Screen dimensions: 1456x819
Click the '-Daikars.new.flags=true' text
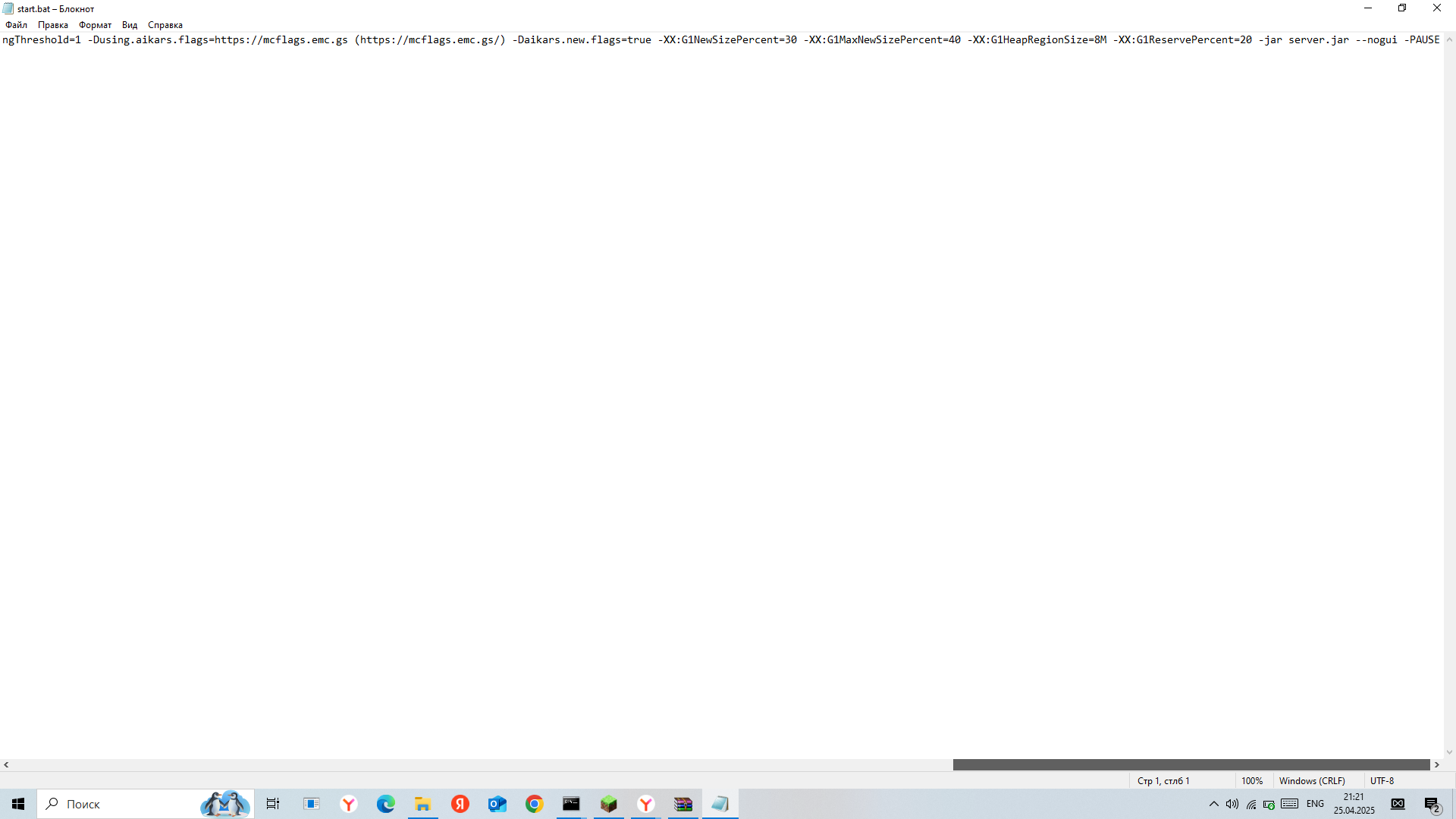582,40
